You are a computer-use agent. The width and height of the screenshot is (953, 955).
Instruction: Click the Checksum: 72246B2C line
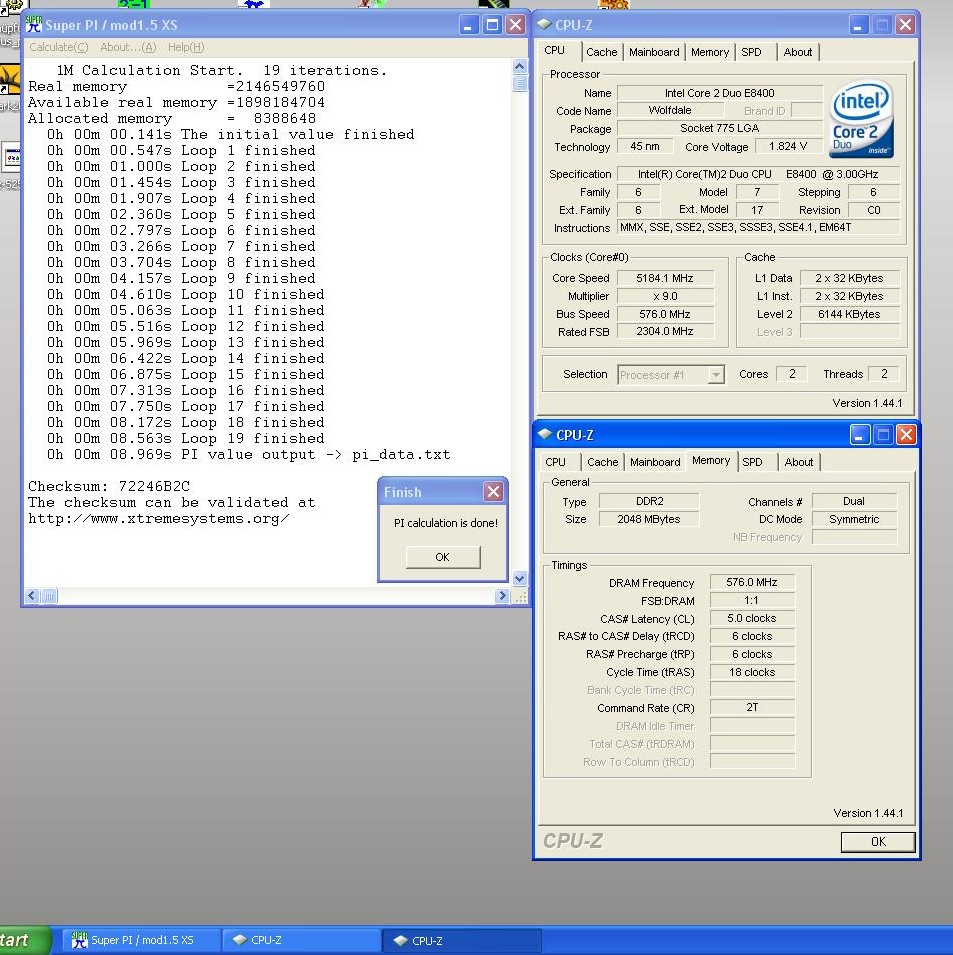109,486
